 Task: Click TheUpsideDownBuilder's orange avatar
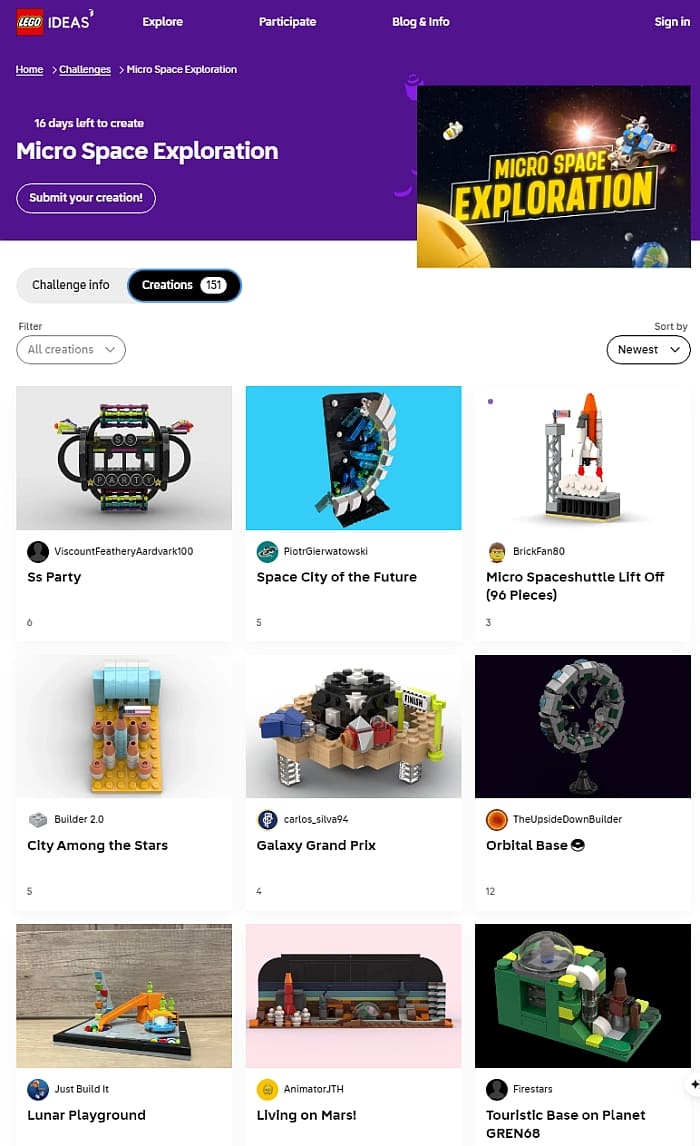(x=496, y=819)
